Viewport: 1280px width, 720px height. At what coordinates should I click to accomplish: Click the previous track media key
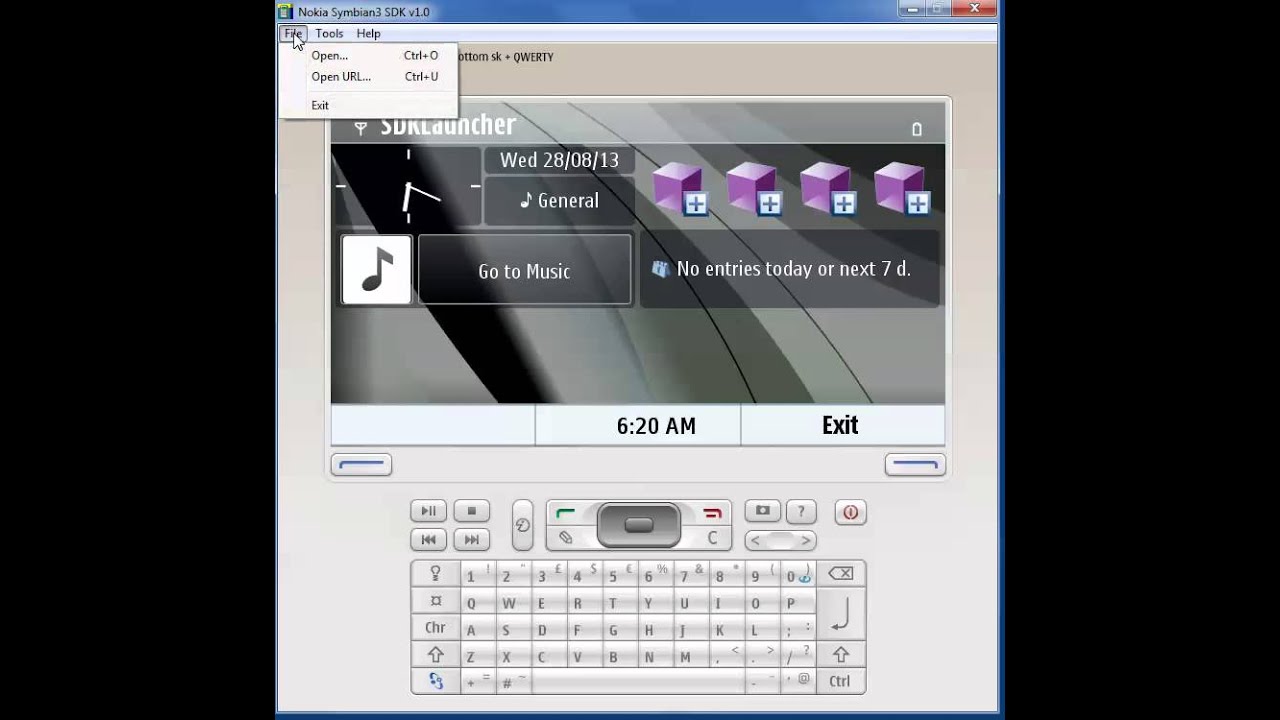pos(428,540)
